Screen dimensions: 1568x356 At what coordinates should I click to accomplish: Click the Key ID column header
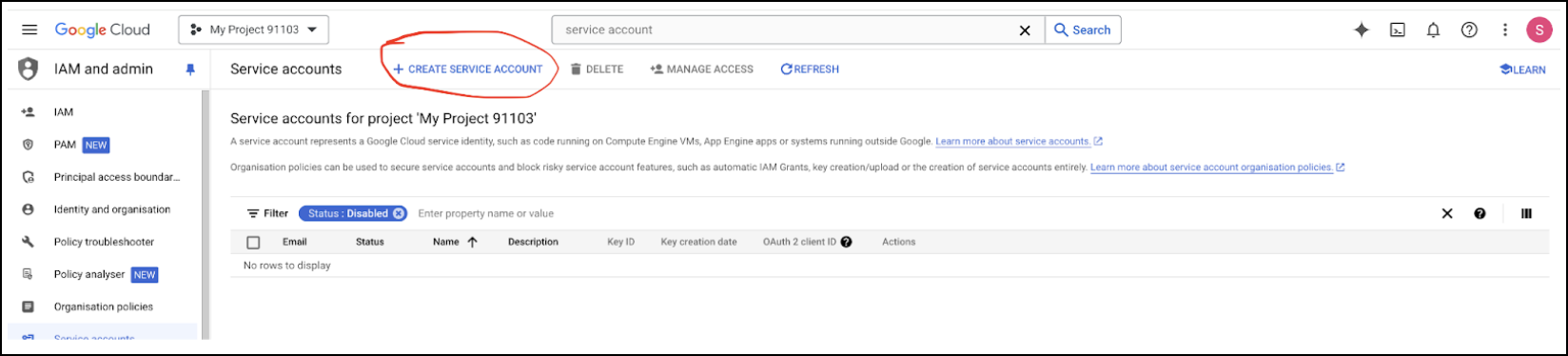(x=621, y=242)
